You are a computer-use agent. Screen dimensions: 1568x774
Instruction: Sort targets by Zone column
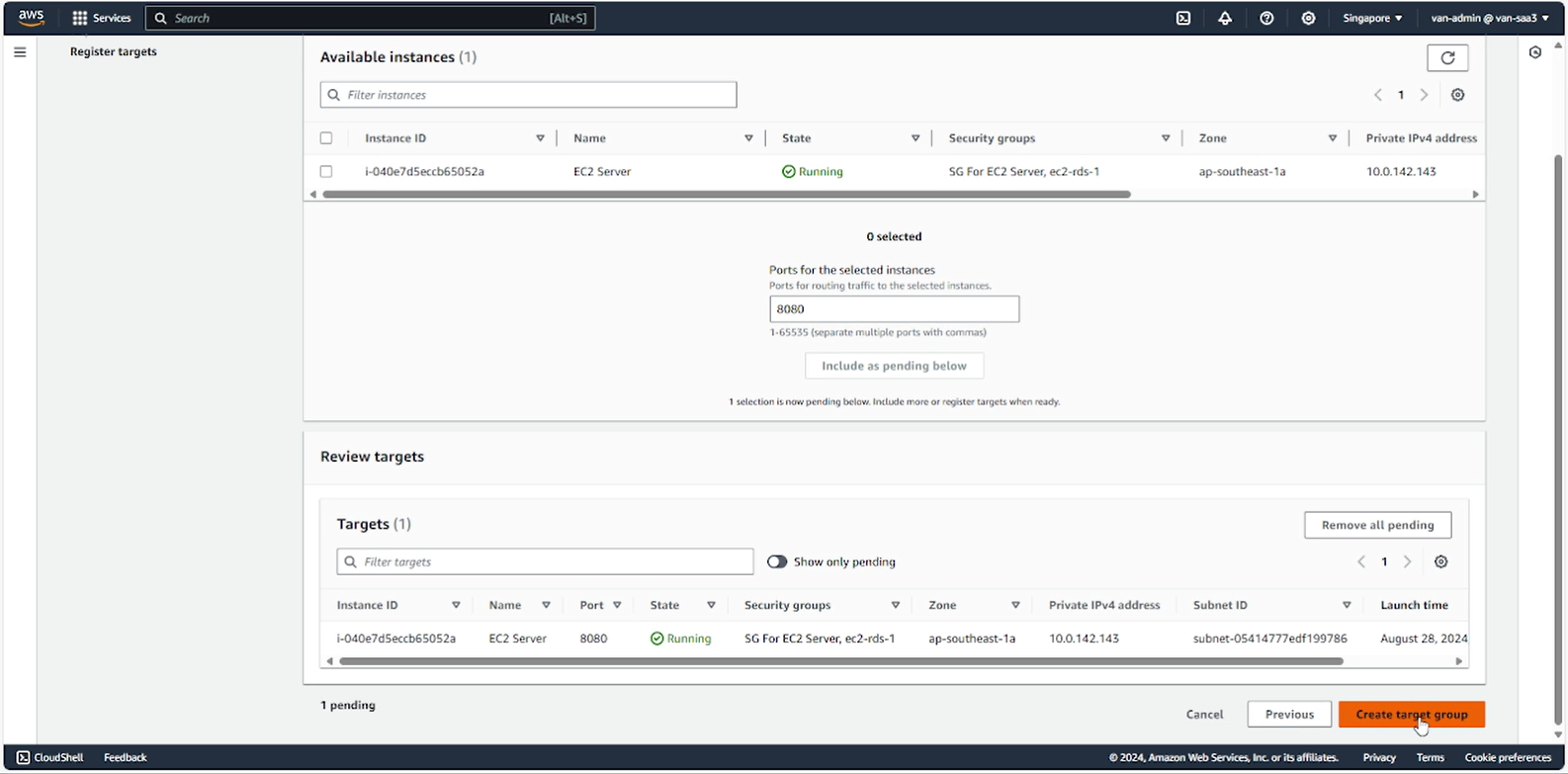click(x=1015, y=605)
